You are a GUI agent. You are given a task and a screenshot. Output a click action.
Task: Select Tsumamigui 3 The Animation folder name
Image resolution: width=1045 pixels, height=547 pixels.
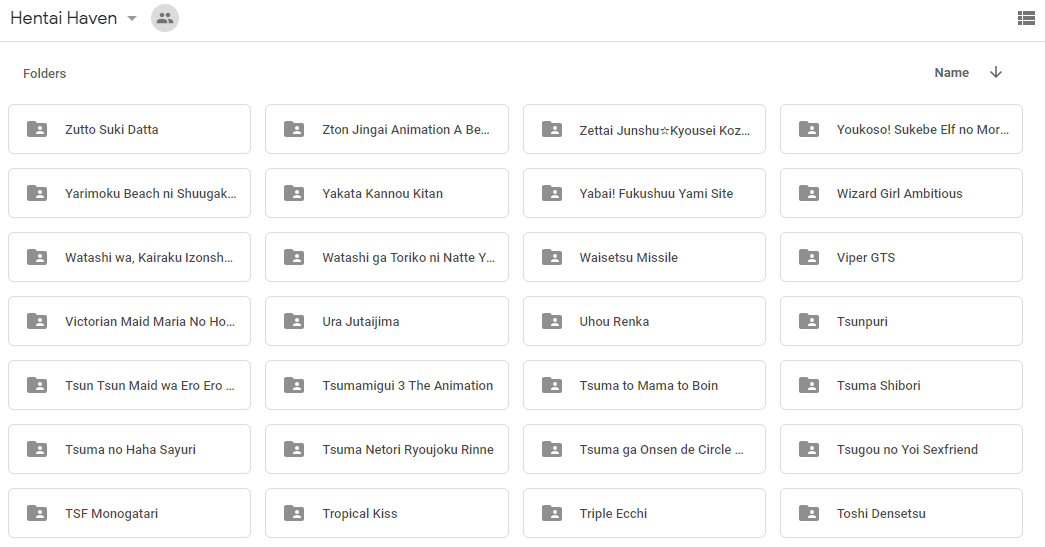pos(408,386)
